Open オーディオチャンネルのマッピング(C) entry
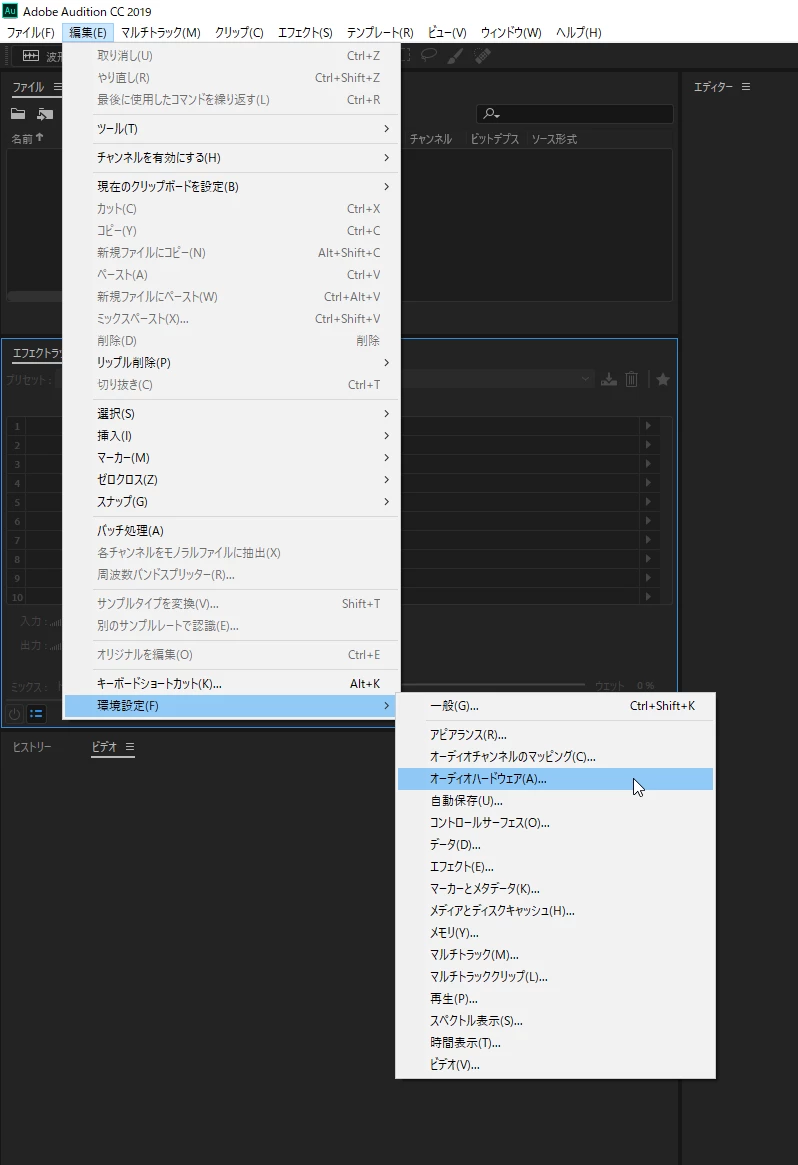This screenshot has height=1165, width=798. tap(555, 757)
